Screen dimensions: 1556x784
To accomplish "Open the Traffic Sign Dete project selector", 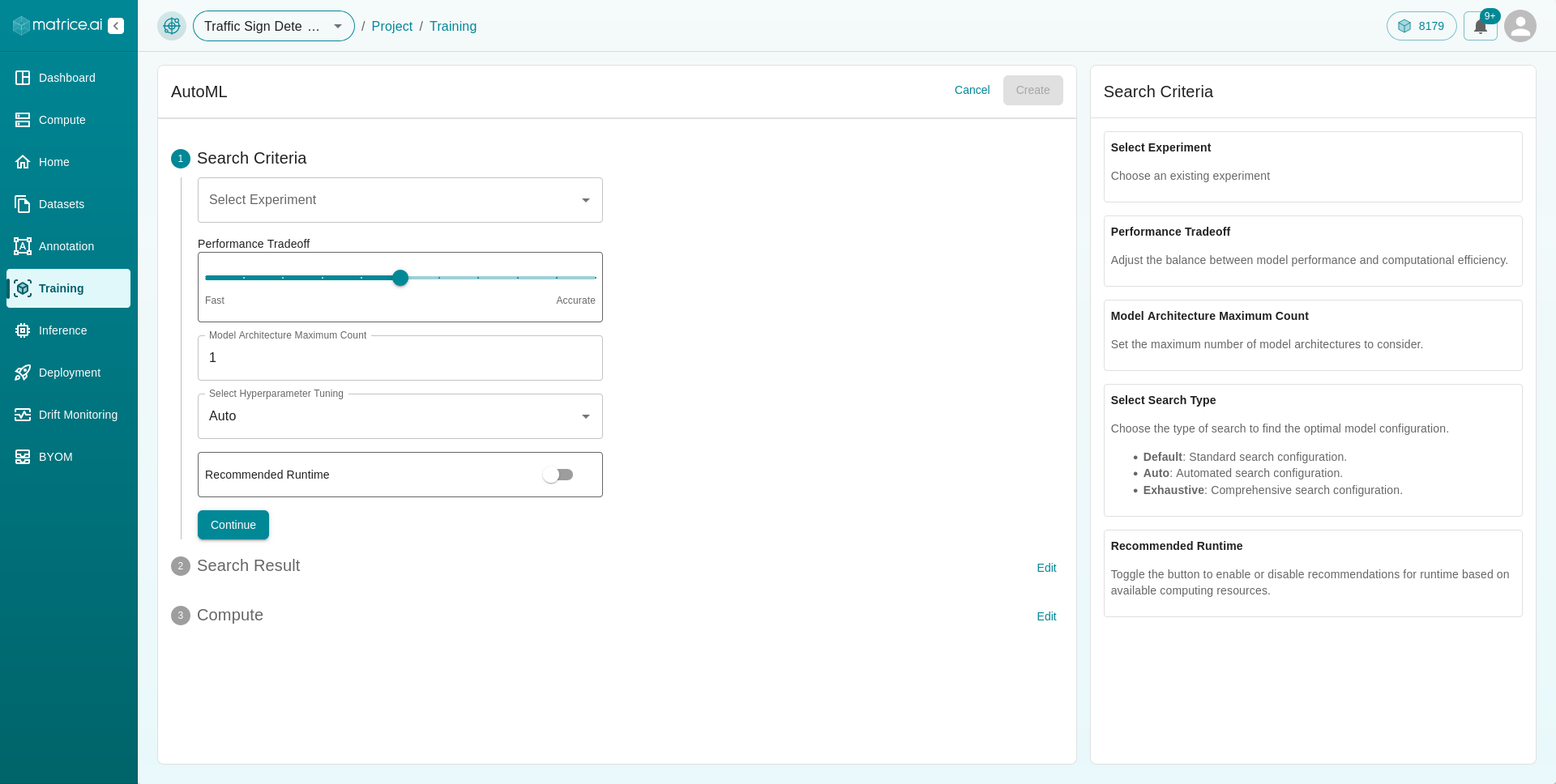I will click(x=274, y=26).
